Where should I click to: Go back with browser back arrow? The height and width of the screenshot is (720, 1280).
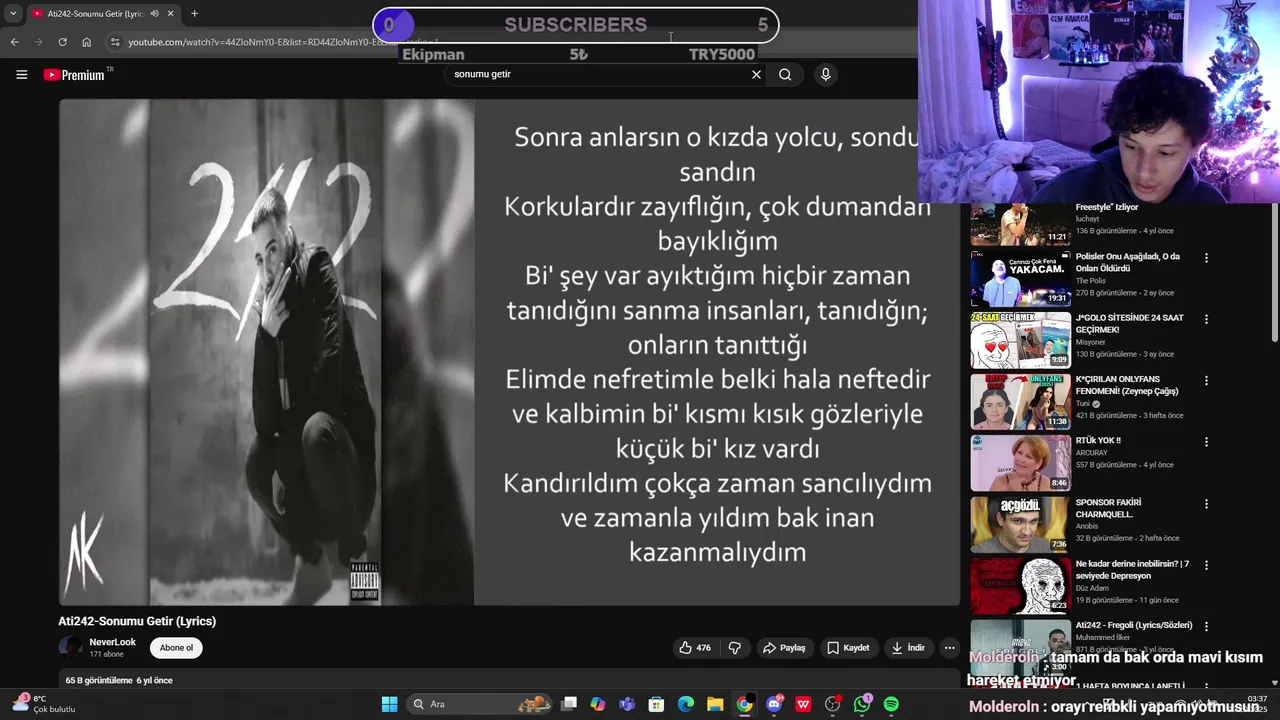coord(14,42)
